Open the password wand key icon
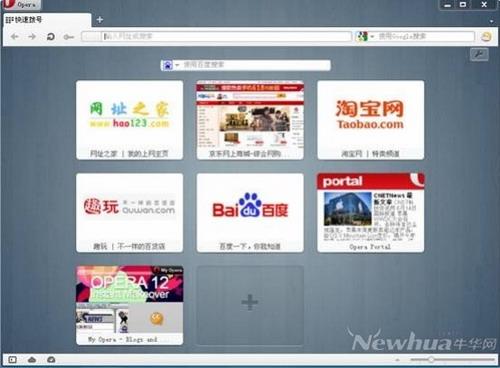This screenshot has height=368, width=500. [x=69, y=37]
